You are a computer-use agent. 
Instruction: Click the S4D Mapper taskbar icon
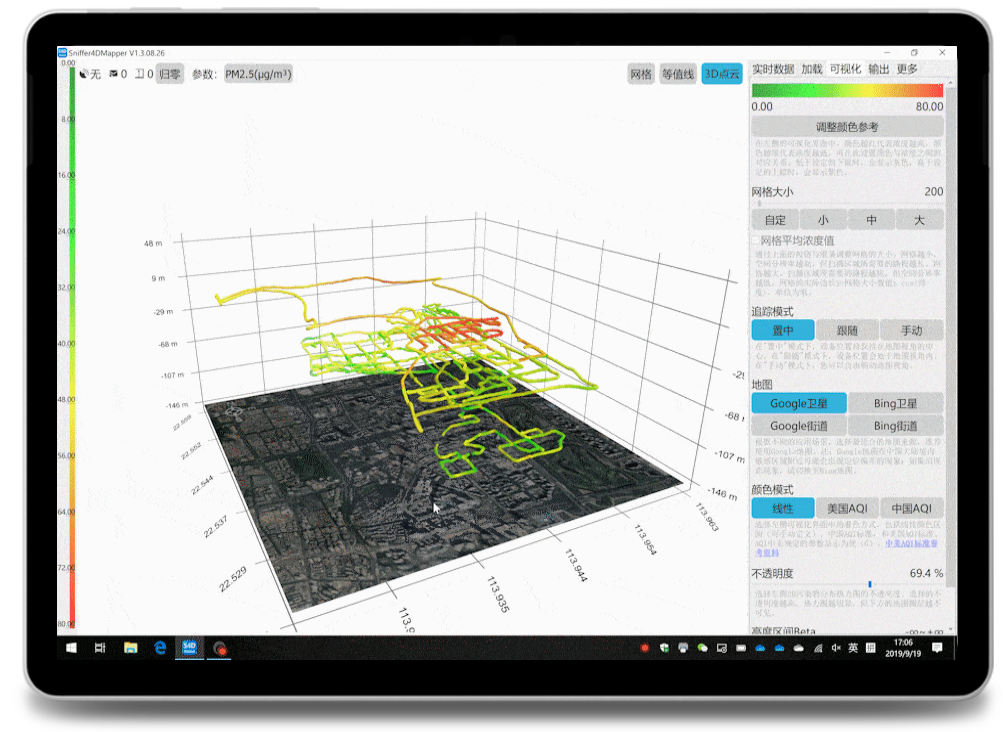(189, 648)
